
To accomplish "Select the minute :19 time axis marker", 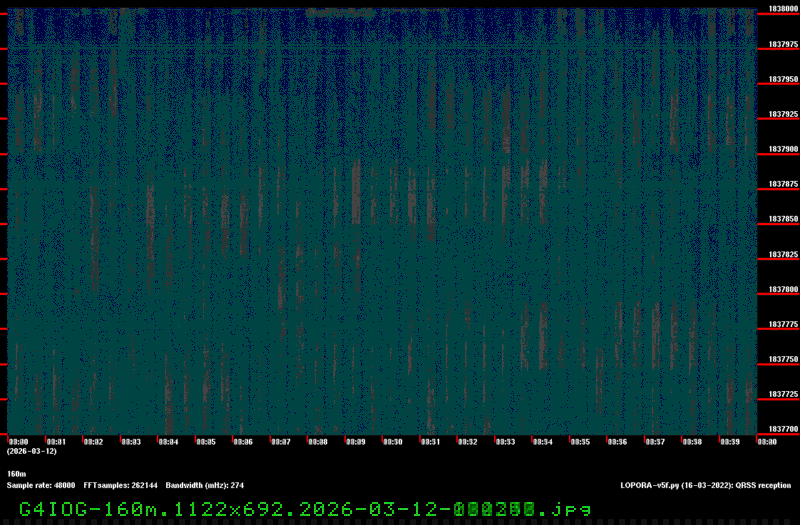I will tap(730, 441).
